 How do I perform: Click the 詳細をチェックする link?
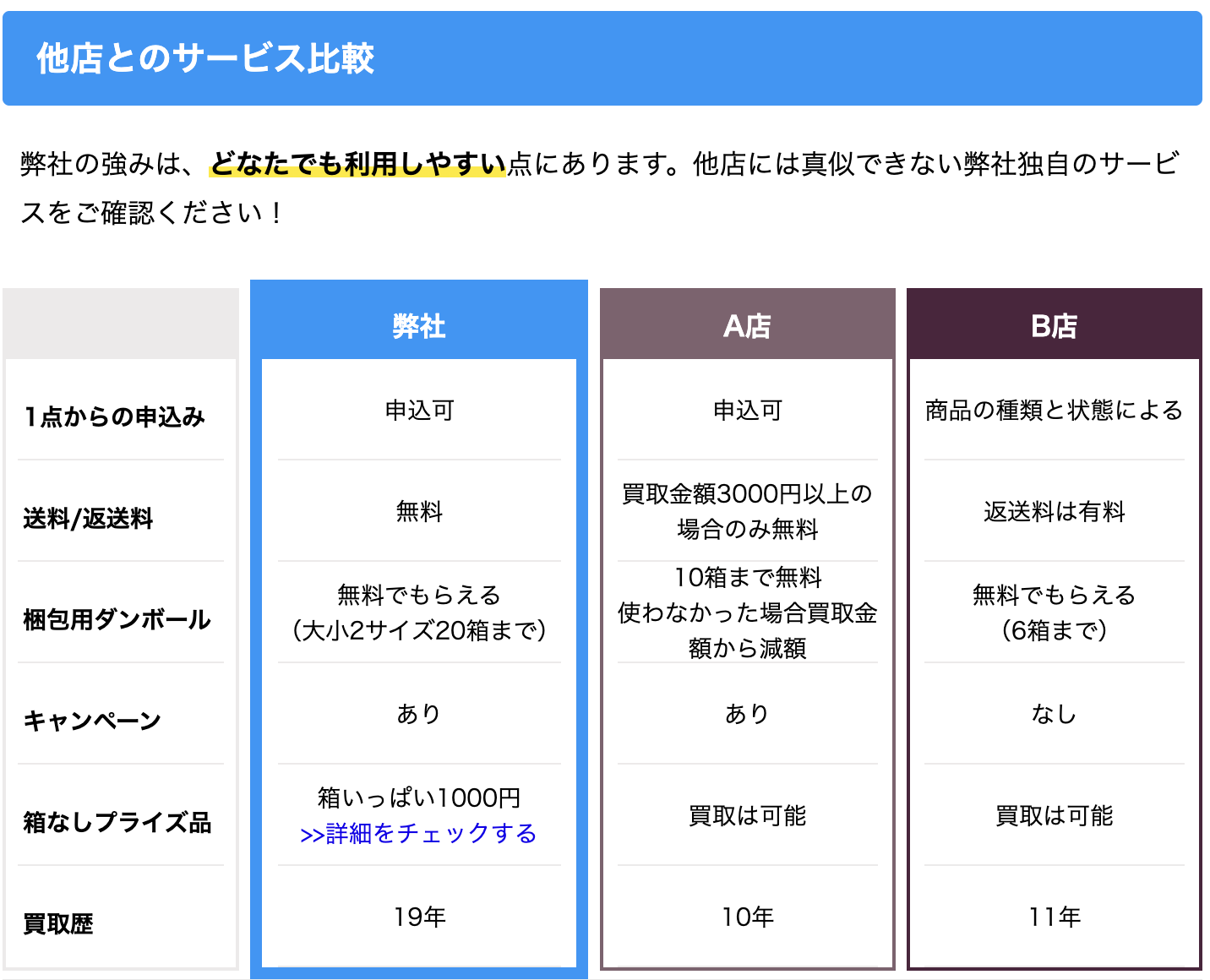click(x=418, y=834)
